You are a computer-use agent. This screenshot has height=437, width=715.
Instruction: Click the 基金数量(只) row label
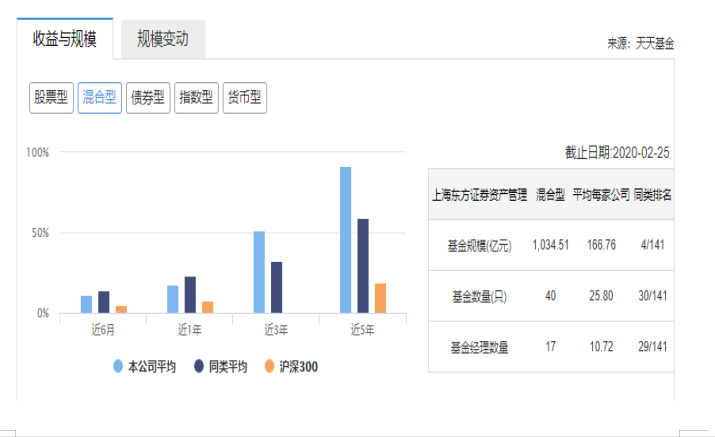click(x=479, y=297)
